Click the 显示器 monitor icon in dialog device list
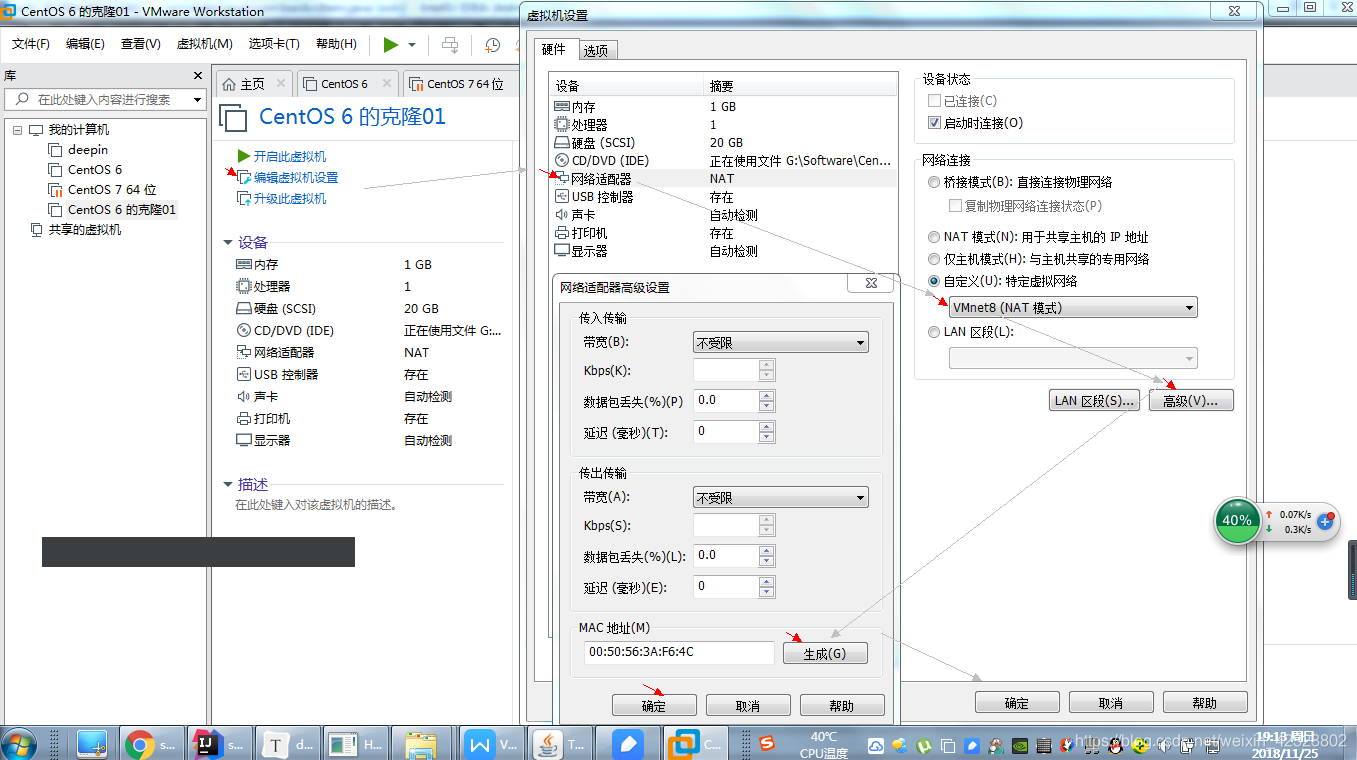The width and height of the screenshot is (1357, 760). pos(562,251)
